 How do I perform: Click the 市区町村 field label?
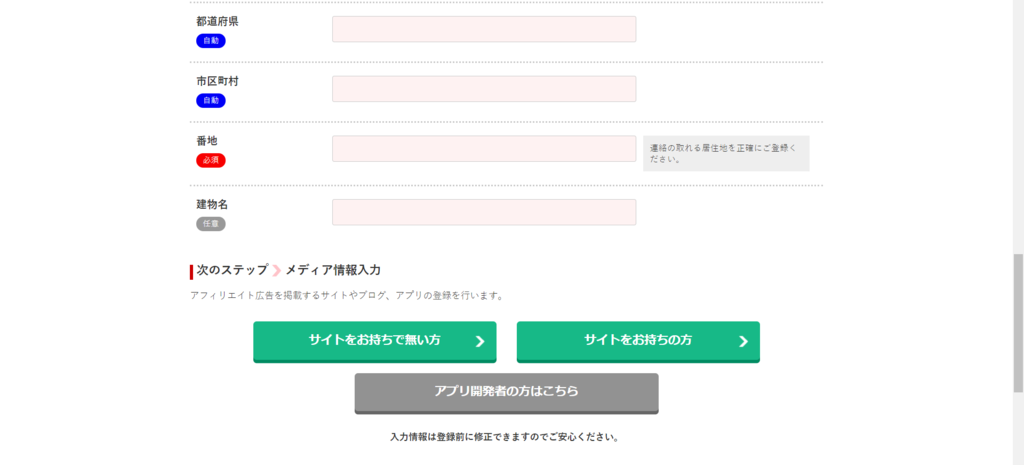click(217, 81)
